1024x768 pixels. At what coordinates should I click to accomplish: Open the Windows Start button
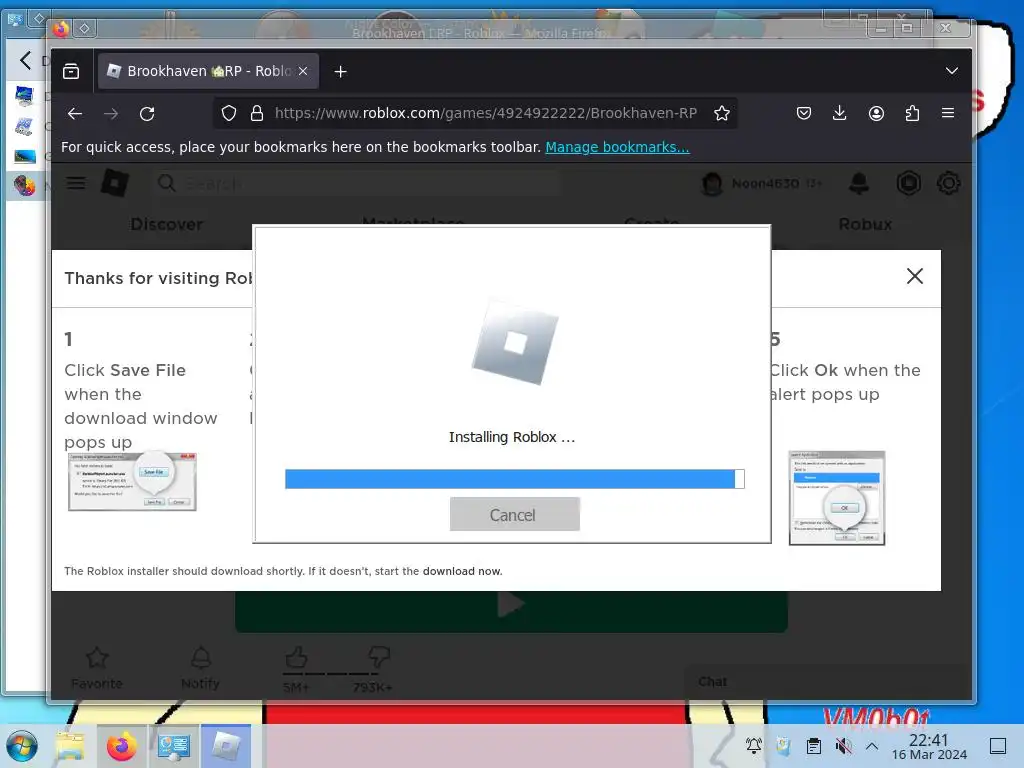[x=22, y=746]
